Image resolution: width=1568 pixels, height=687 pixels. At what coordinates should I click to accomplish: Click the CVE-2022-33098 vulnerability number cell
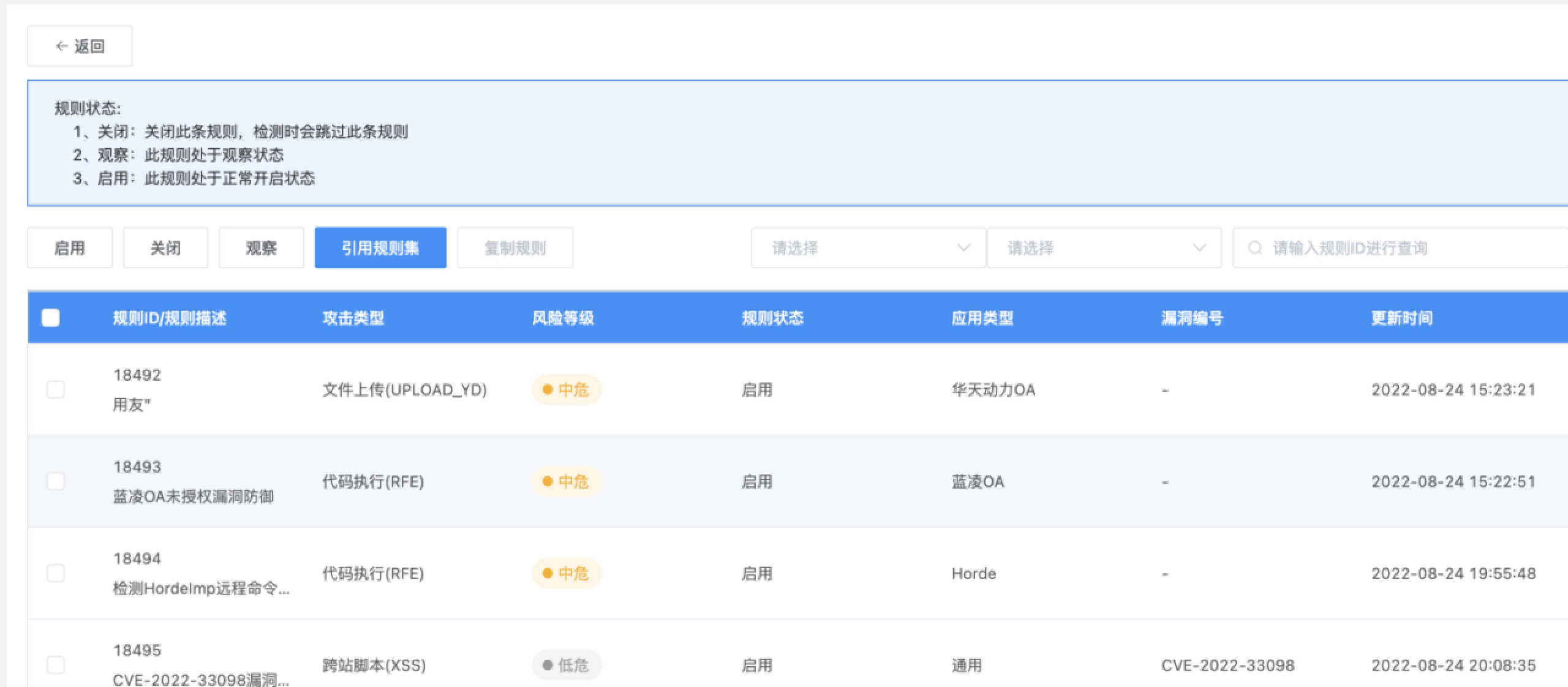point(1228,666)
